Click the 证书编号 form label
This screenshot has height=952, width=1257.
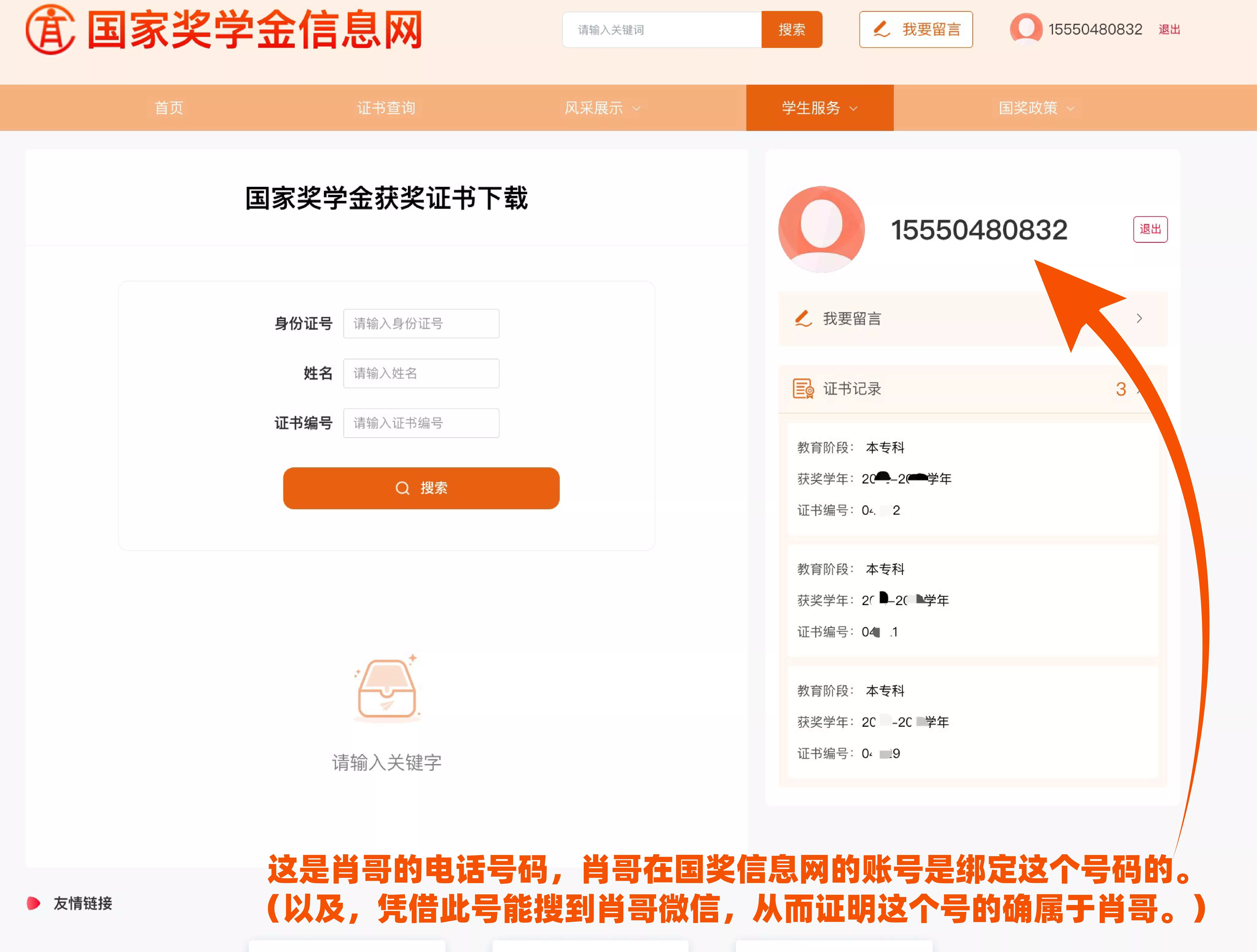pos(304,423)
